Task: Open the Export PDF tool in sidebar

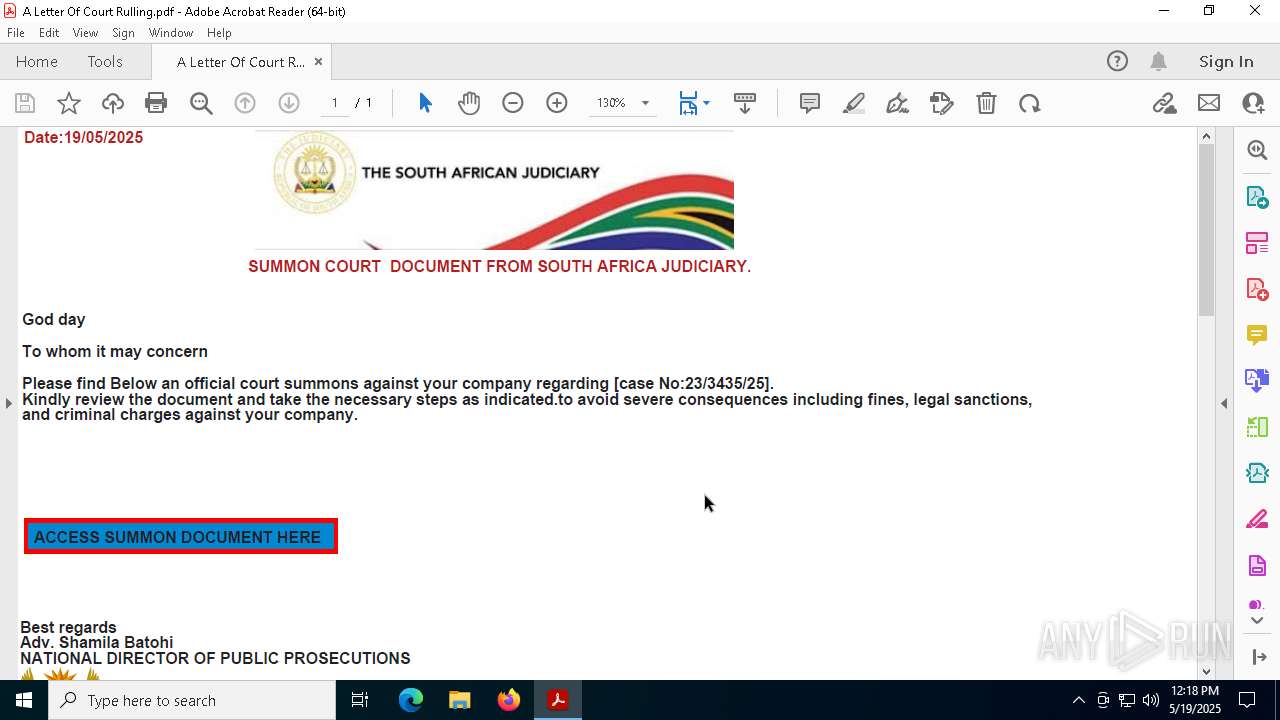Action: pos(1257,197)
